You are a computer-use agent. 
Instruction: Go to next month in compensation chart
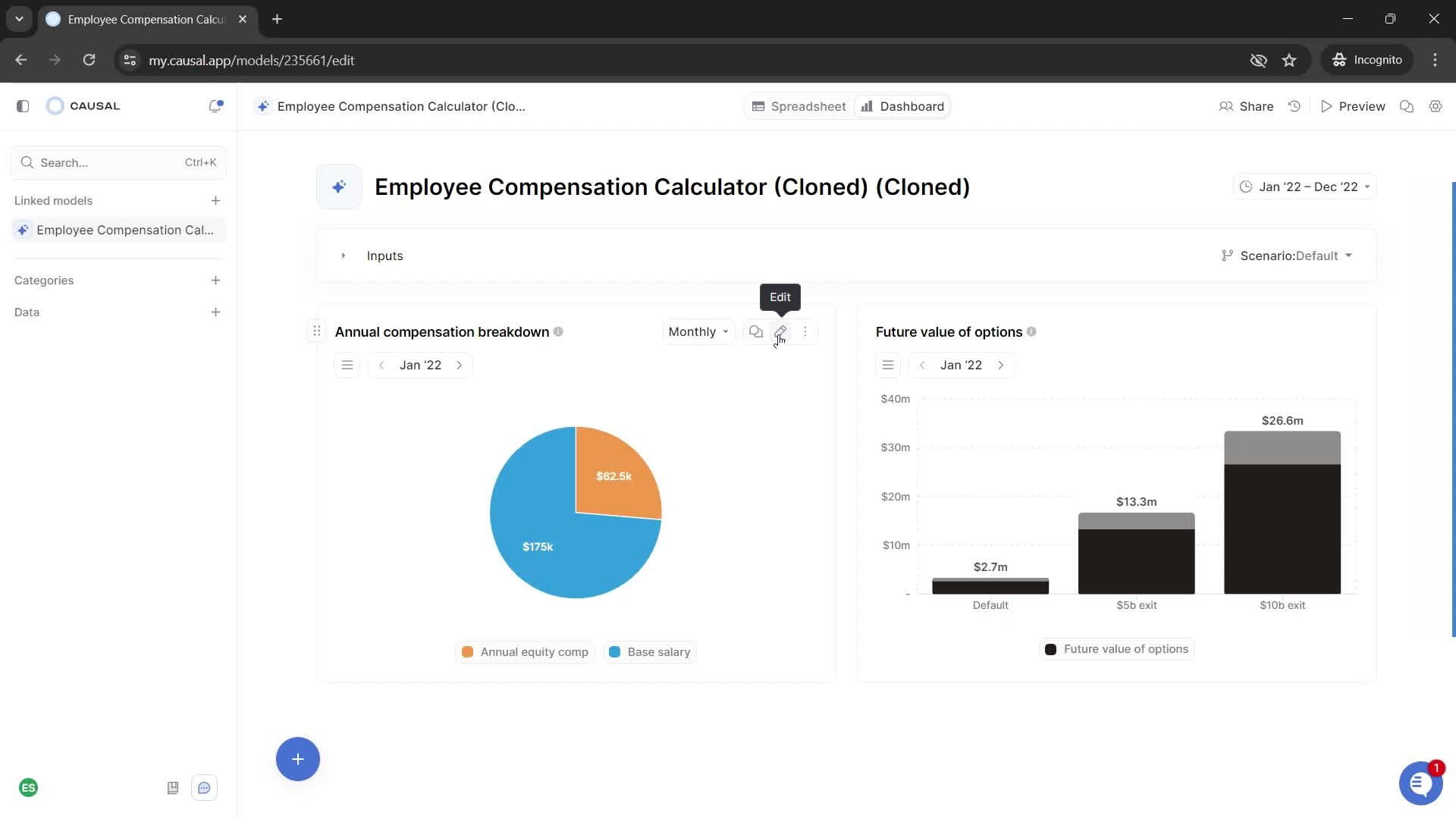(460, 365)
